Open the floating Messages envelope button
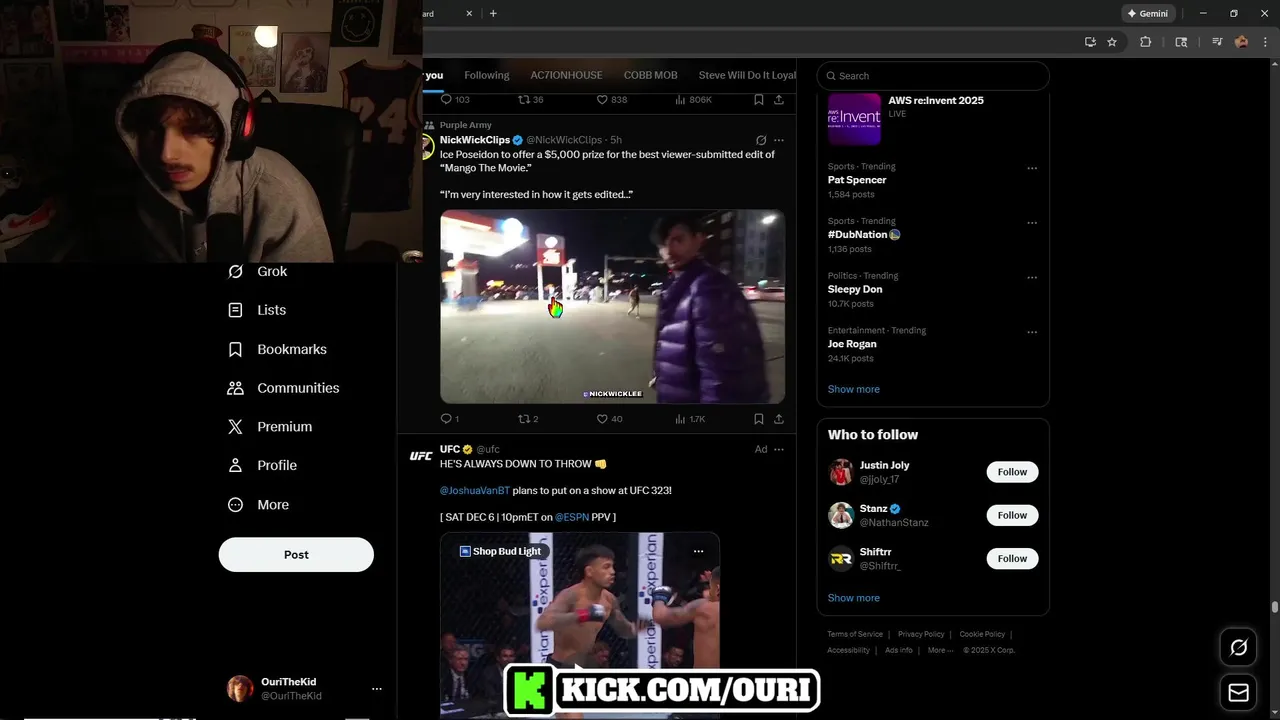This screenshot has width=1280, height=720. tap(1238, 693)
